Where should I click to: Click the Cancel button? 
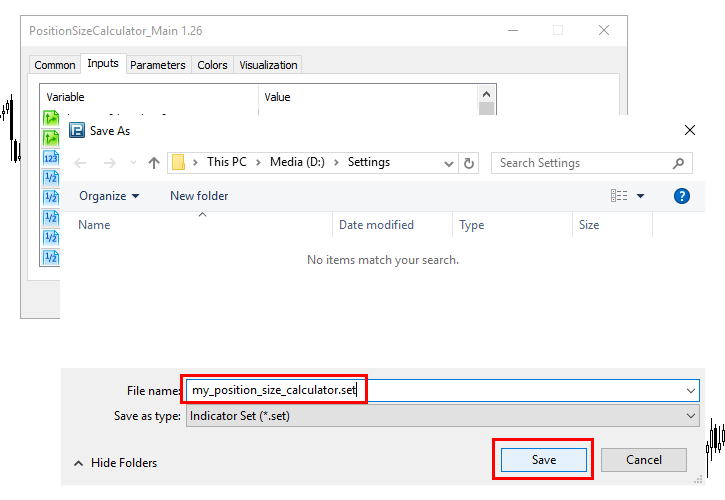(x=644, y=460)
